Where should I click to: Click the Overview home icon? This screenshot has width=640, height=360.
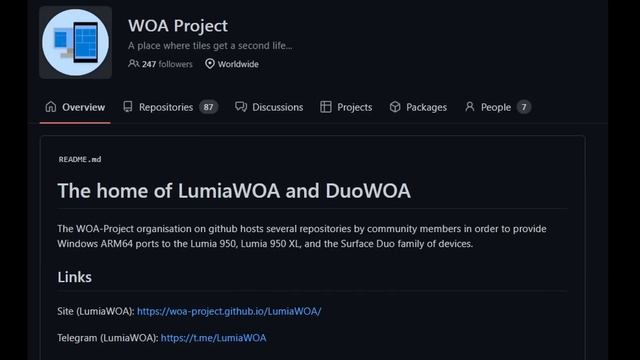pos(51,107)
